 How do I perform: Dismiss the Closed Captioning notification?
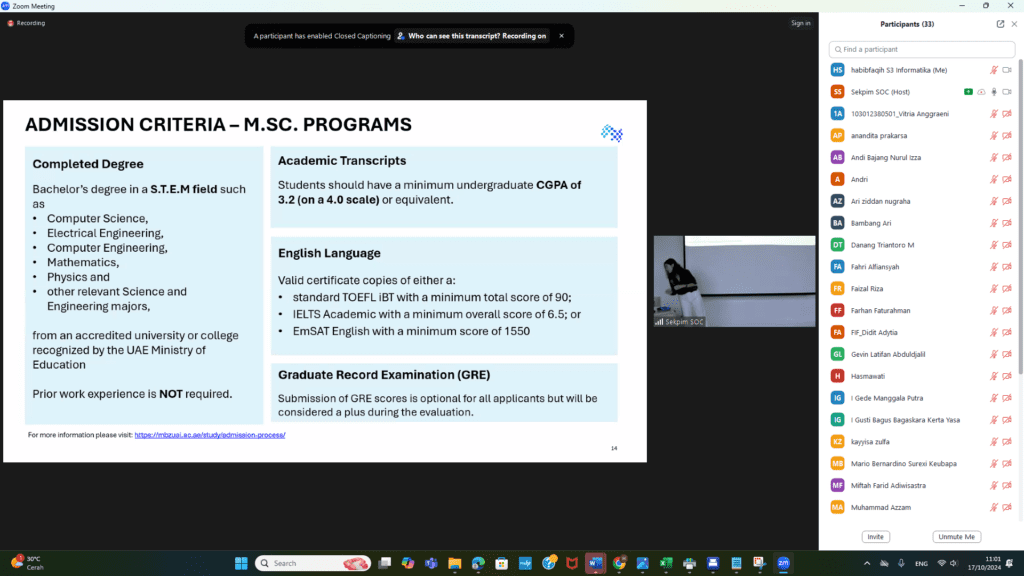[561, 36]
